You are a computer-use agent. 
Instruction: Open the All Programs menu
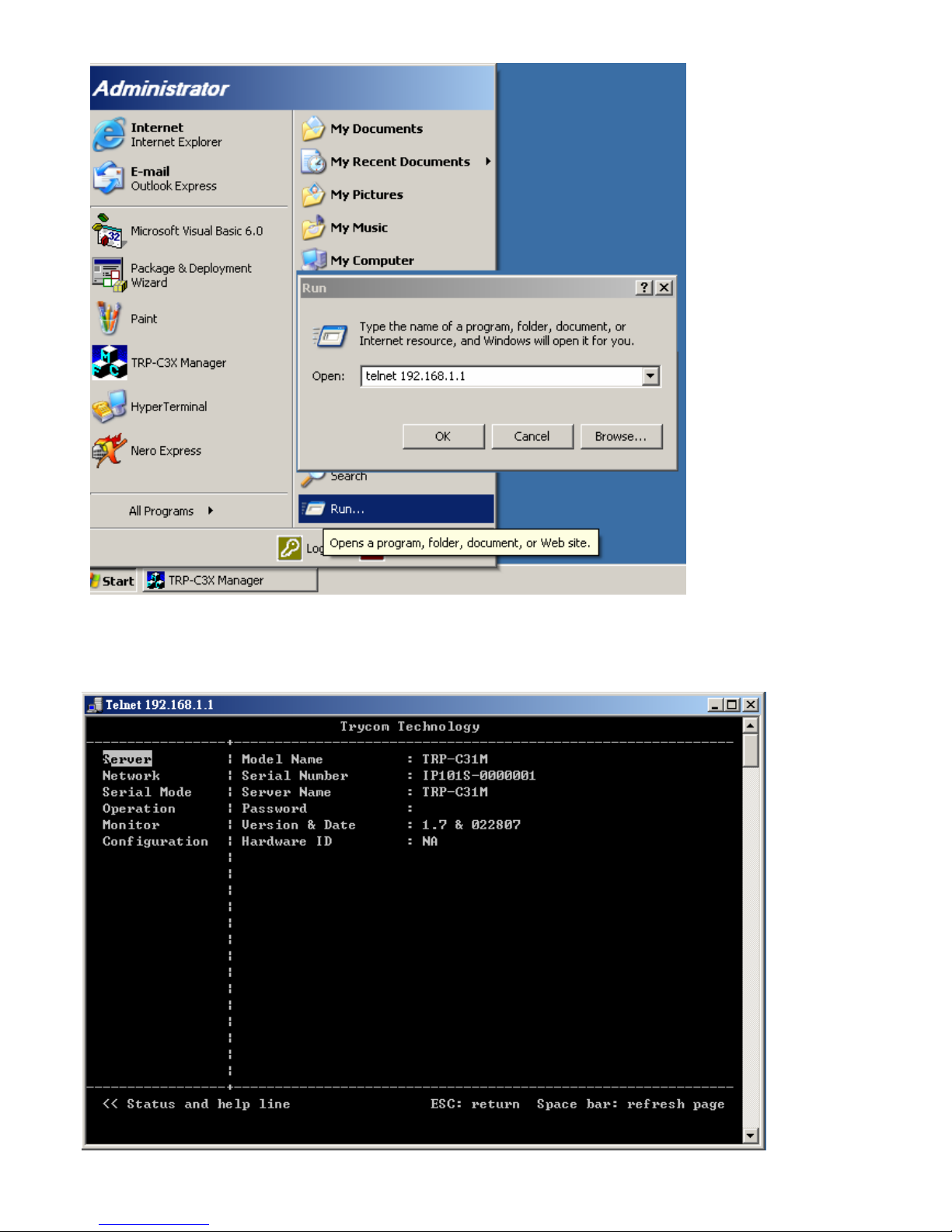[172, 511]
